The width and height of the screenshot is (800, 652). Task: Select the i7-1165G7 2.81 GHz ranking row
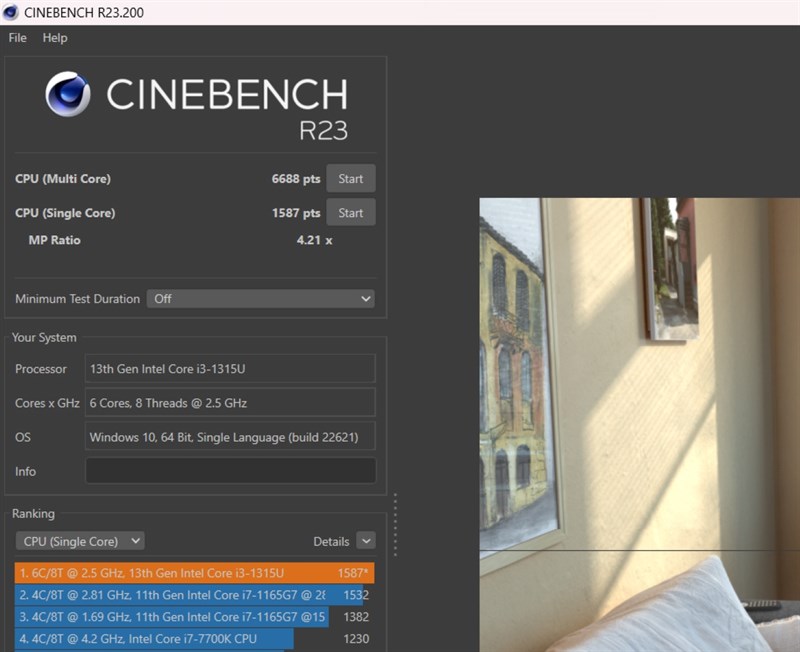tap(194, 595)
